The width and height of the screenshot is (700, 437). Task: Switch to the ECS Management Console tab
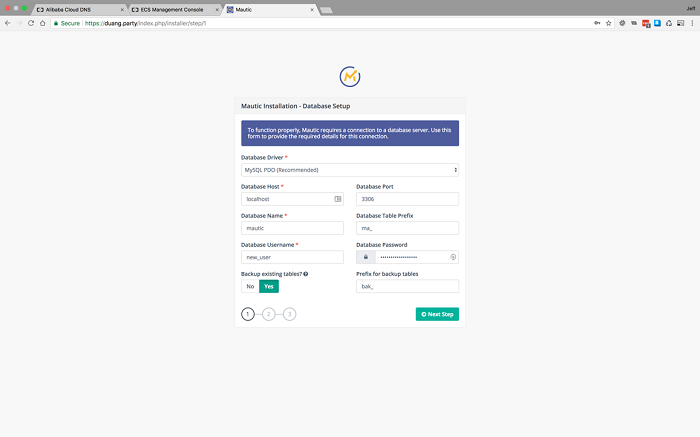coord(174,10)
